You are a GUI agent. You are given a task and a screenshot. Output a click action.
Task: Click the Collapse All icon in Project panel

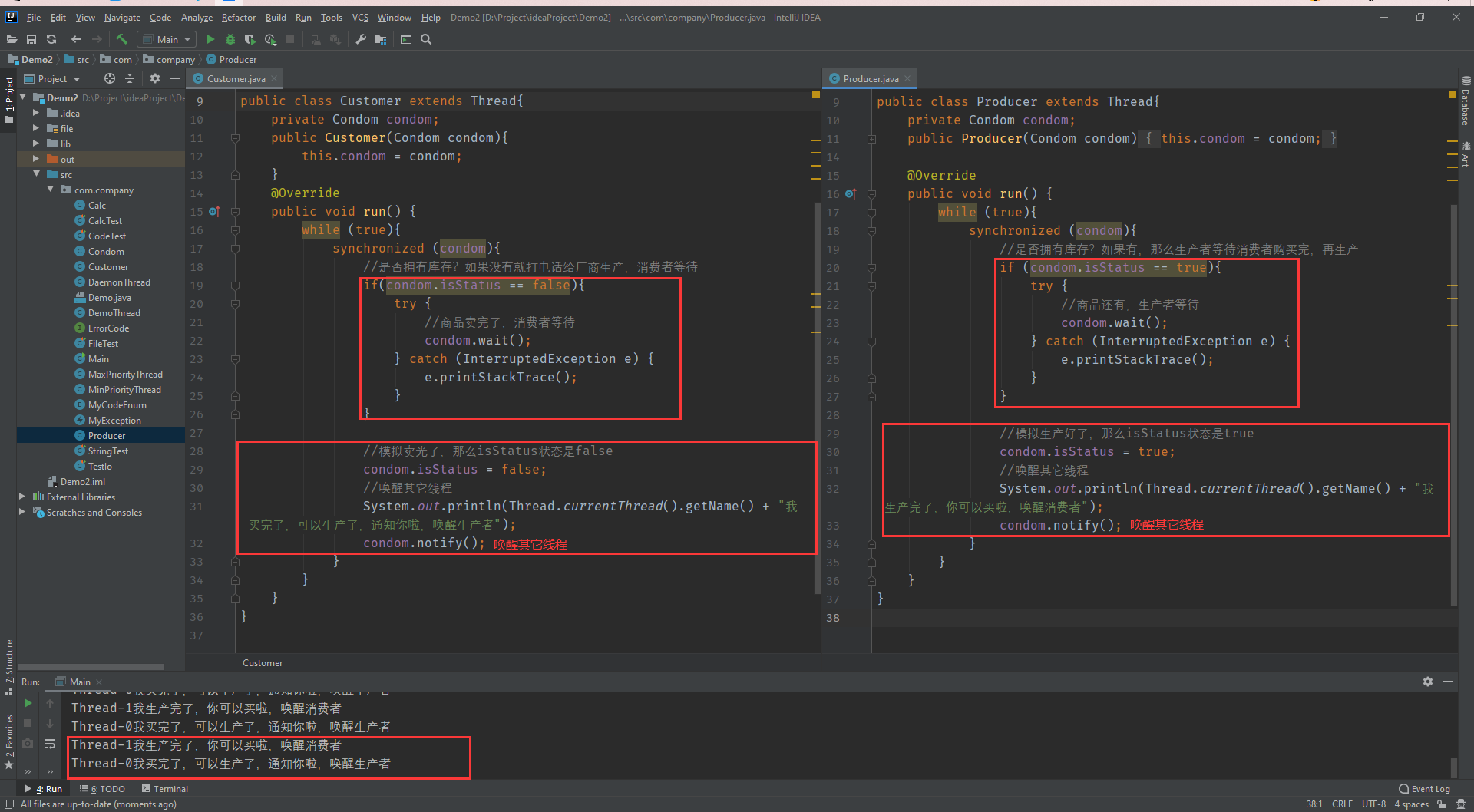(x=130, y=78)
